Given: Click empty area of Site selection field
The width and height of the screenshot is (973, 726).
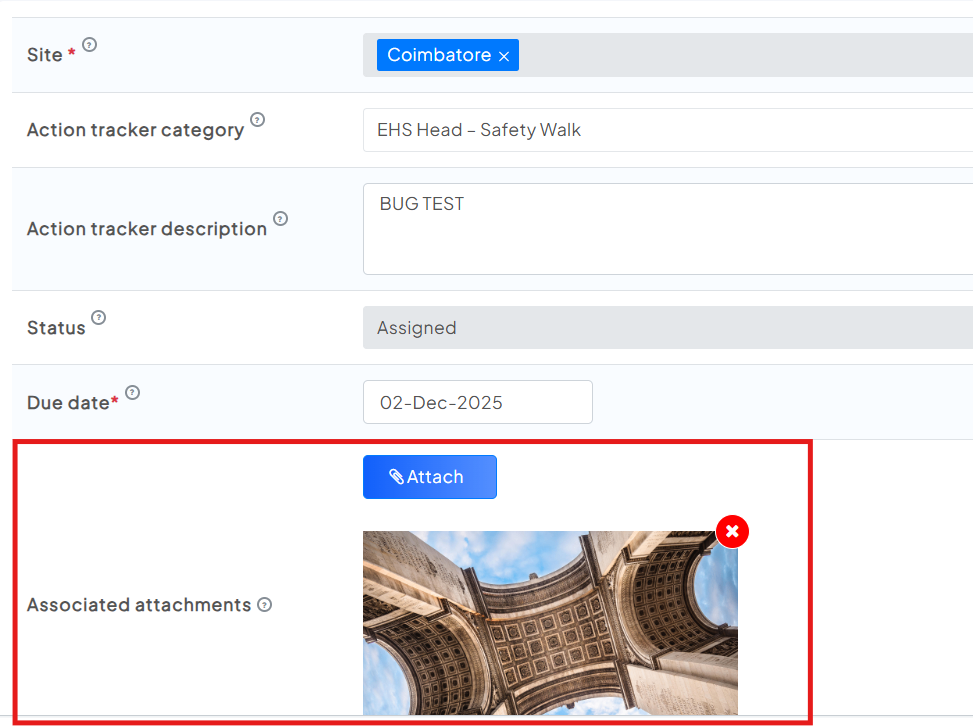Looking at the screenshot, I should 740,55.
